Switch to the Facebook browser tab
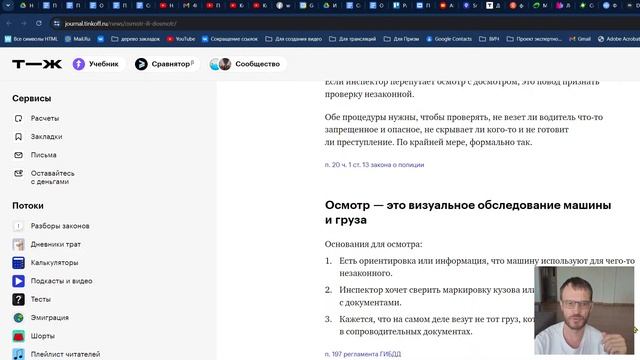The image size is (640, 360). click(x=282, y=5)
